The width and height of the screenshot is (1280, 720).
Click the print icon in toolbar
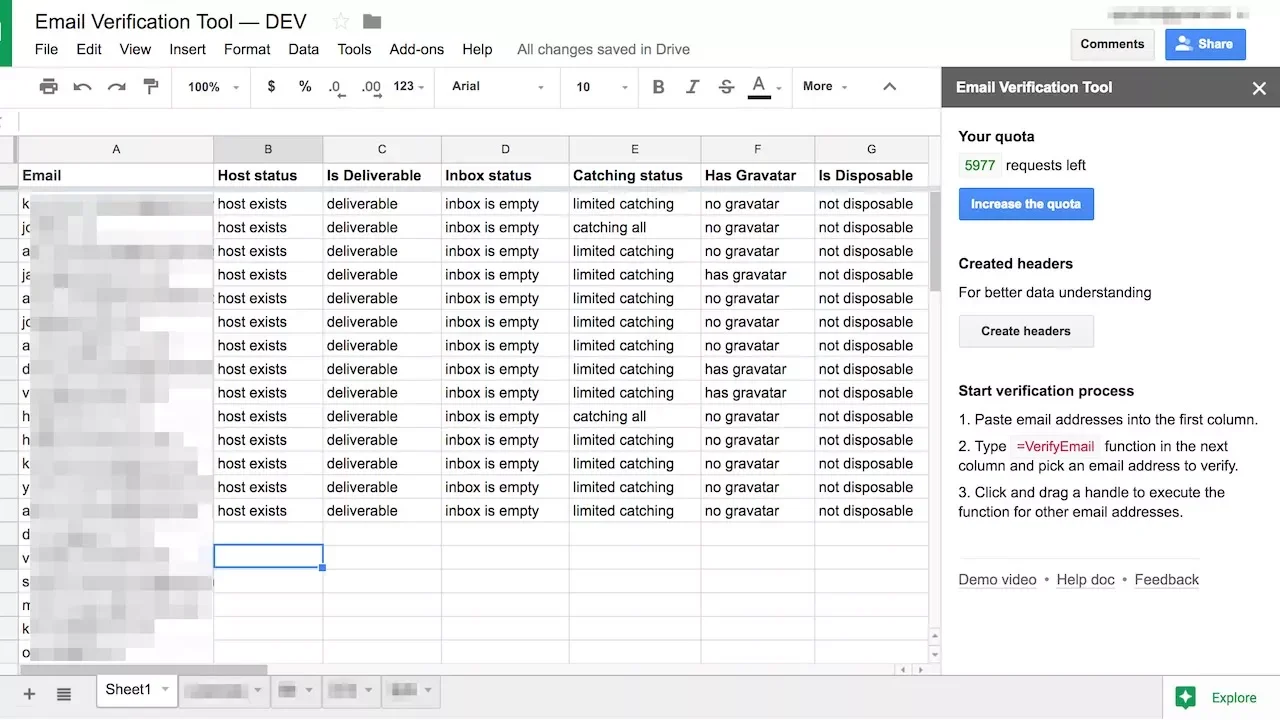pos(48,87)
